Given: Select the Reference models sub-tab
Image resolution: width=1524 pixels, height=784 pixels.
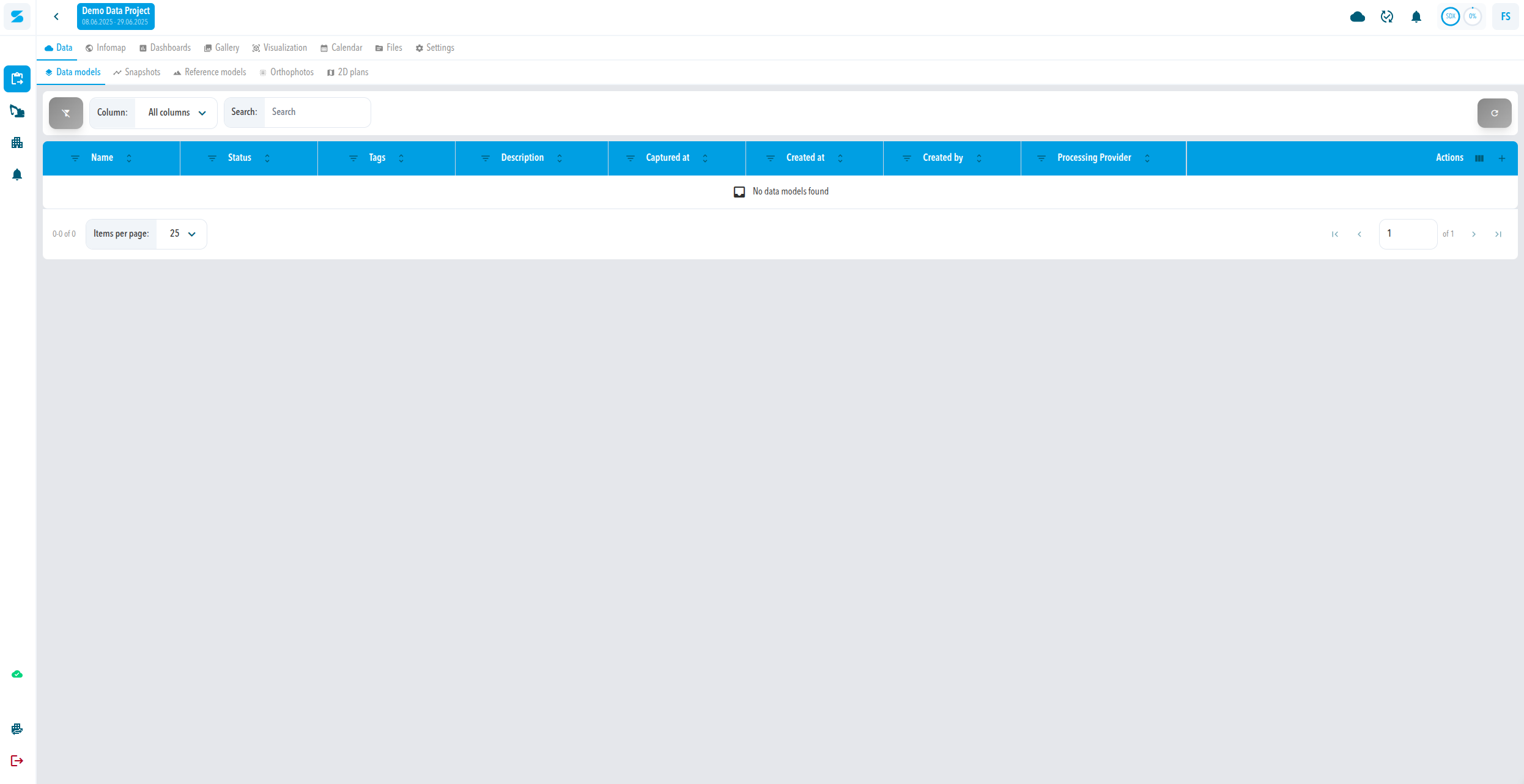Looking at the screenshot, I should (x=210, y=72).
